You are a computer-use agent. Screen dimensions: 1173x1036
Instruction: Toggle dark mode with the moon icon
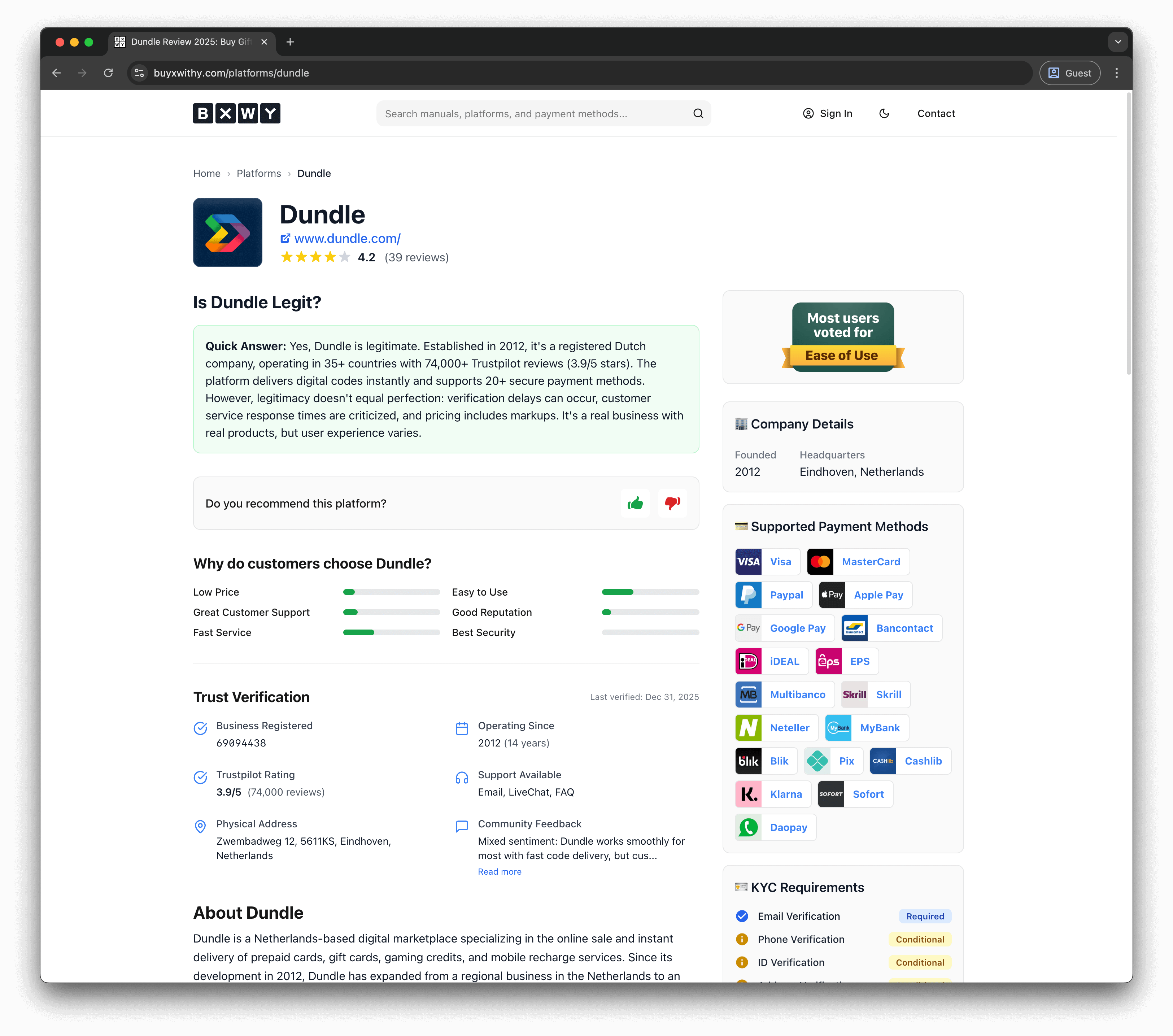click(x=884, y=113)
